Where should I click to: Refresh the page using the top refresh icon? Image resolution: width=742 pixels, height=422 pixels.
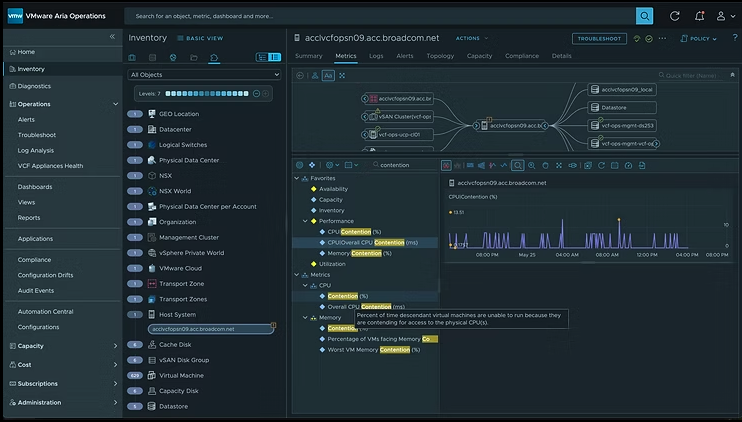click(x=675, y=16)
